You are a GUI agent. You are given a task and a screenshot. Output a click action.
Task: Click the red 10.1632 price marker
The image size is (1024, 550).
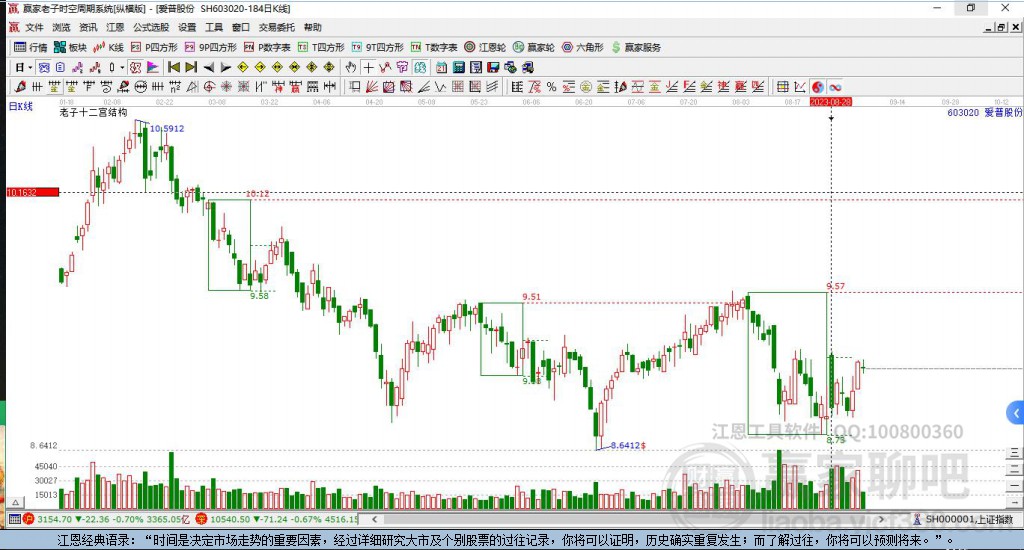click(x=33, y=192)
